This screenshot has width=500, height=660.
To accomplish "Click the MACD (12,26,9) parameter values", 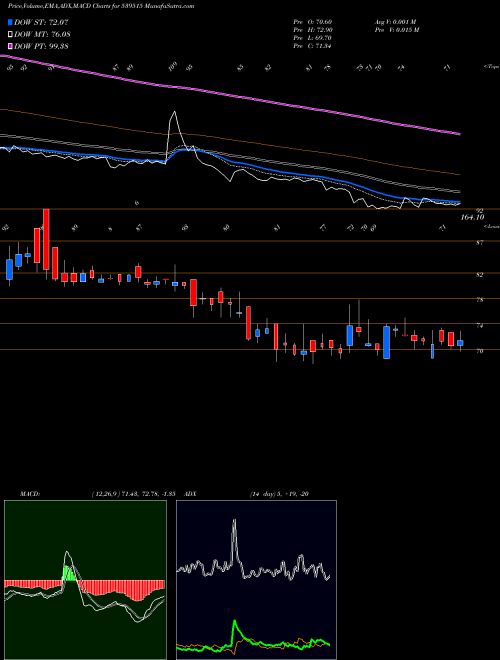I will (x=133, y=494).
